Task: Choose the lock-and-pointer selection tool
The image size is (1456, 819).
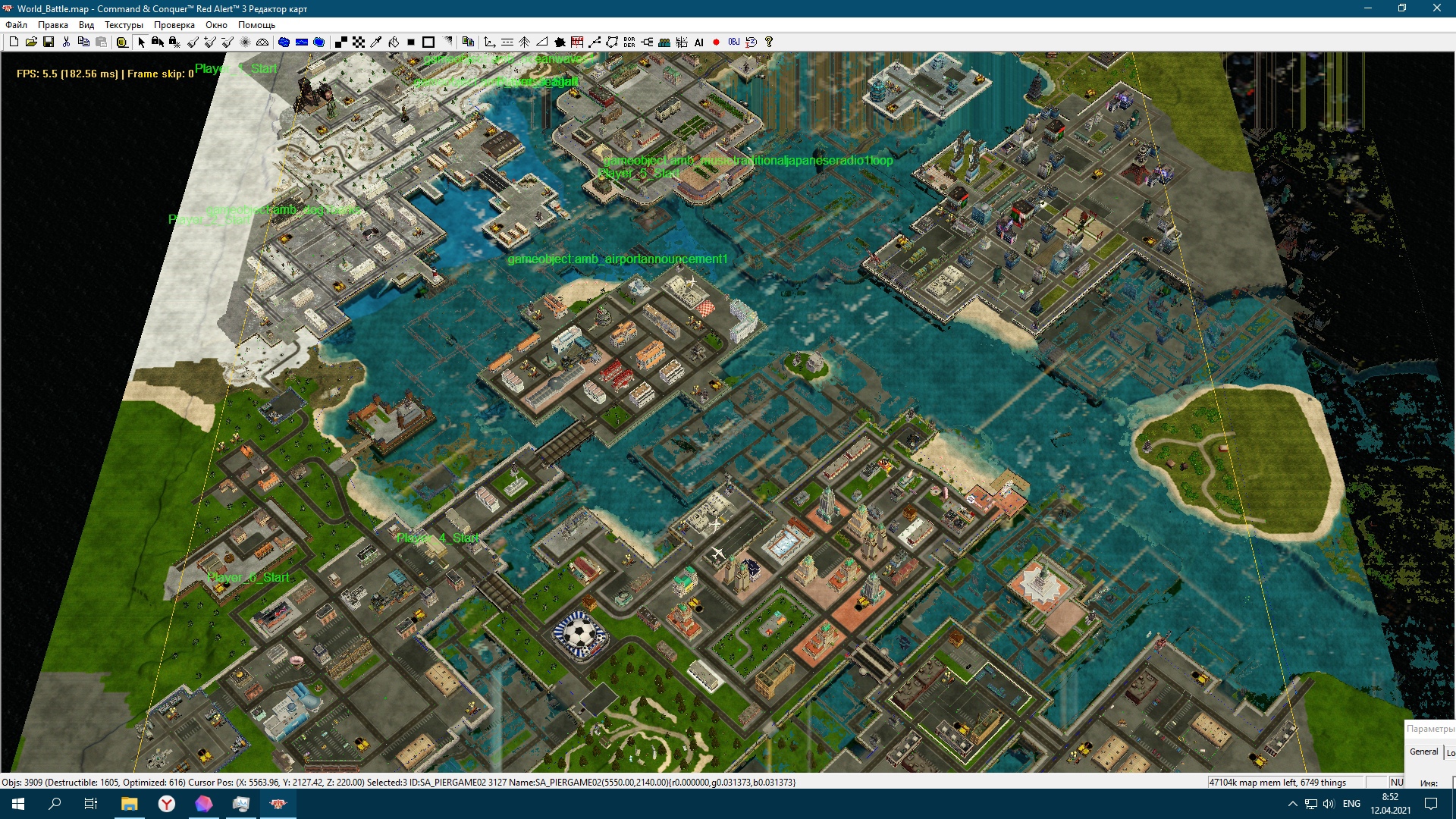Action: pyautogui.click(x=158, y=42)
